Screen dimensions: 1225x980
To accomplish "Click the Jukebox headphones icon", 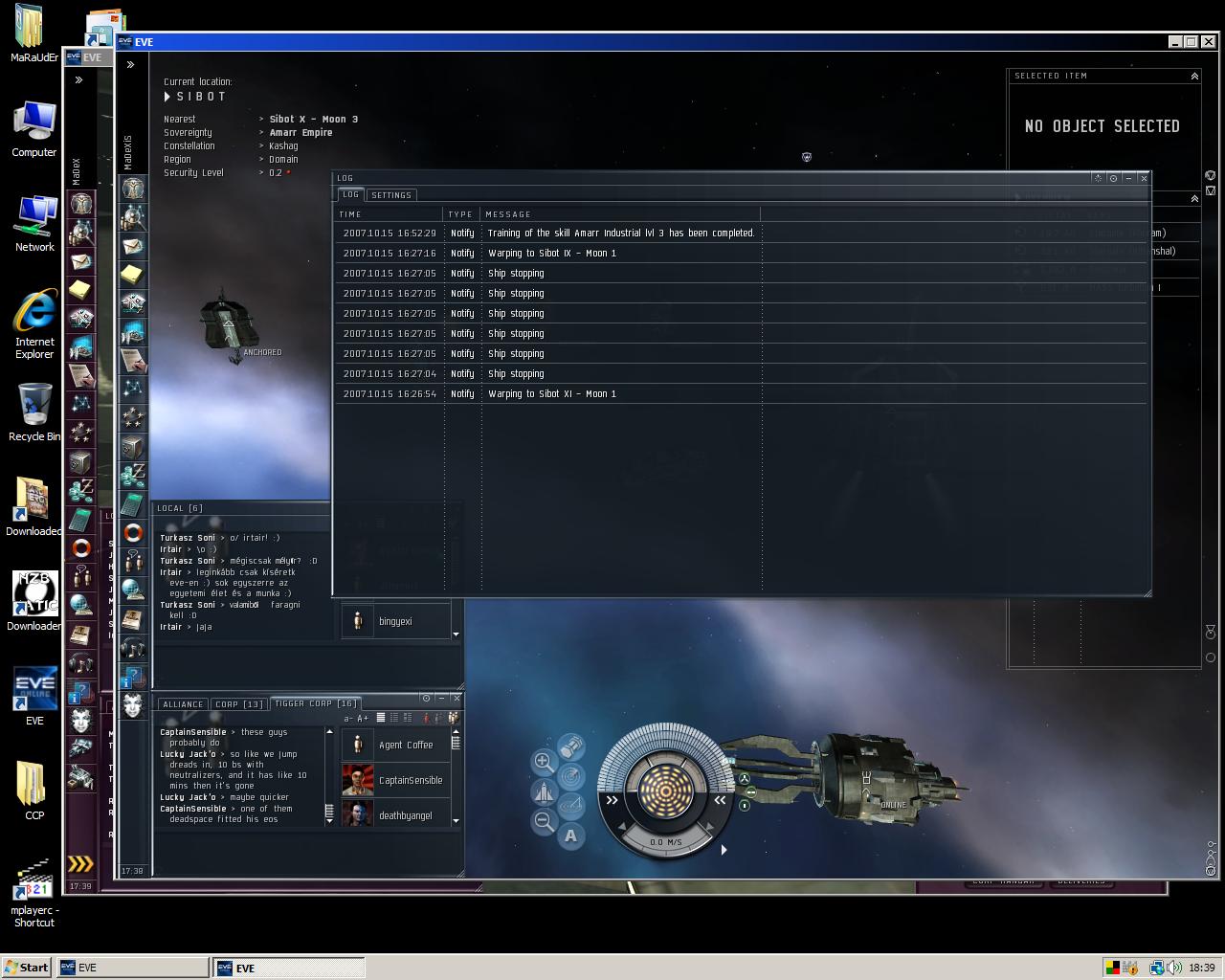I will pyautogui.click(x=133, y=647).
